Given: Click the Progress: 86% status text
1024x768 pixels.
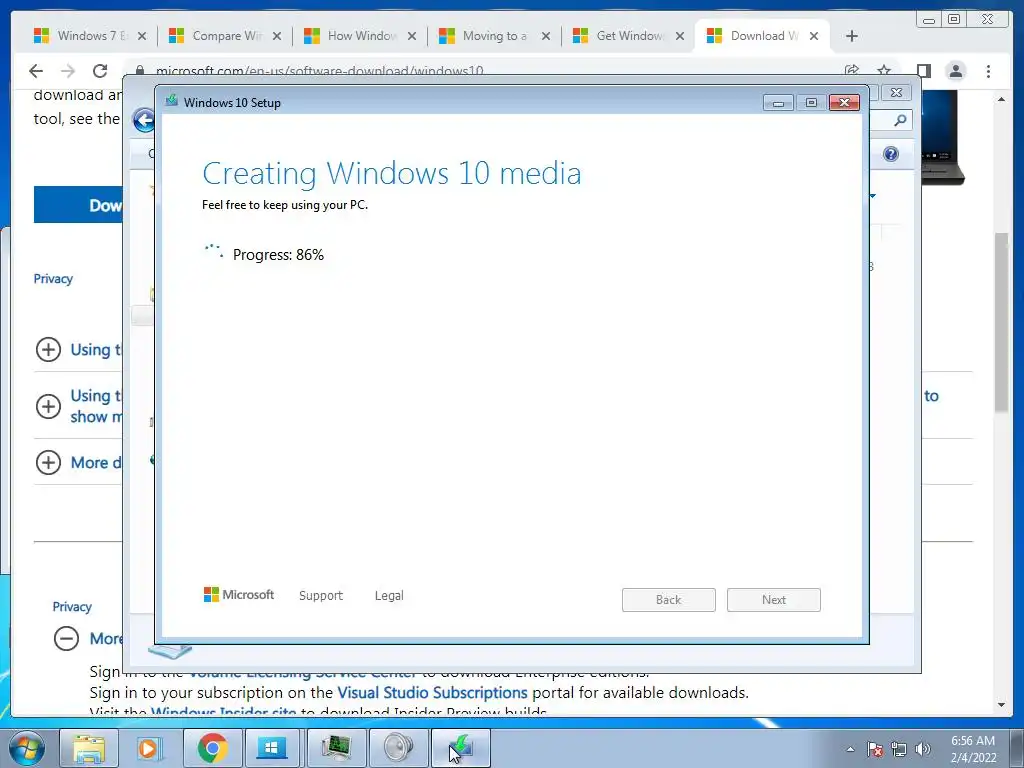Looking at the screenshot, I should [x=278, y=255].
